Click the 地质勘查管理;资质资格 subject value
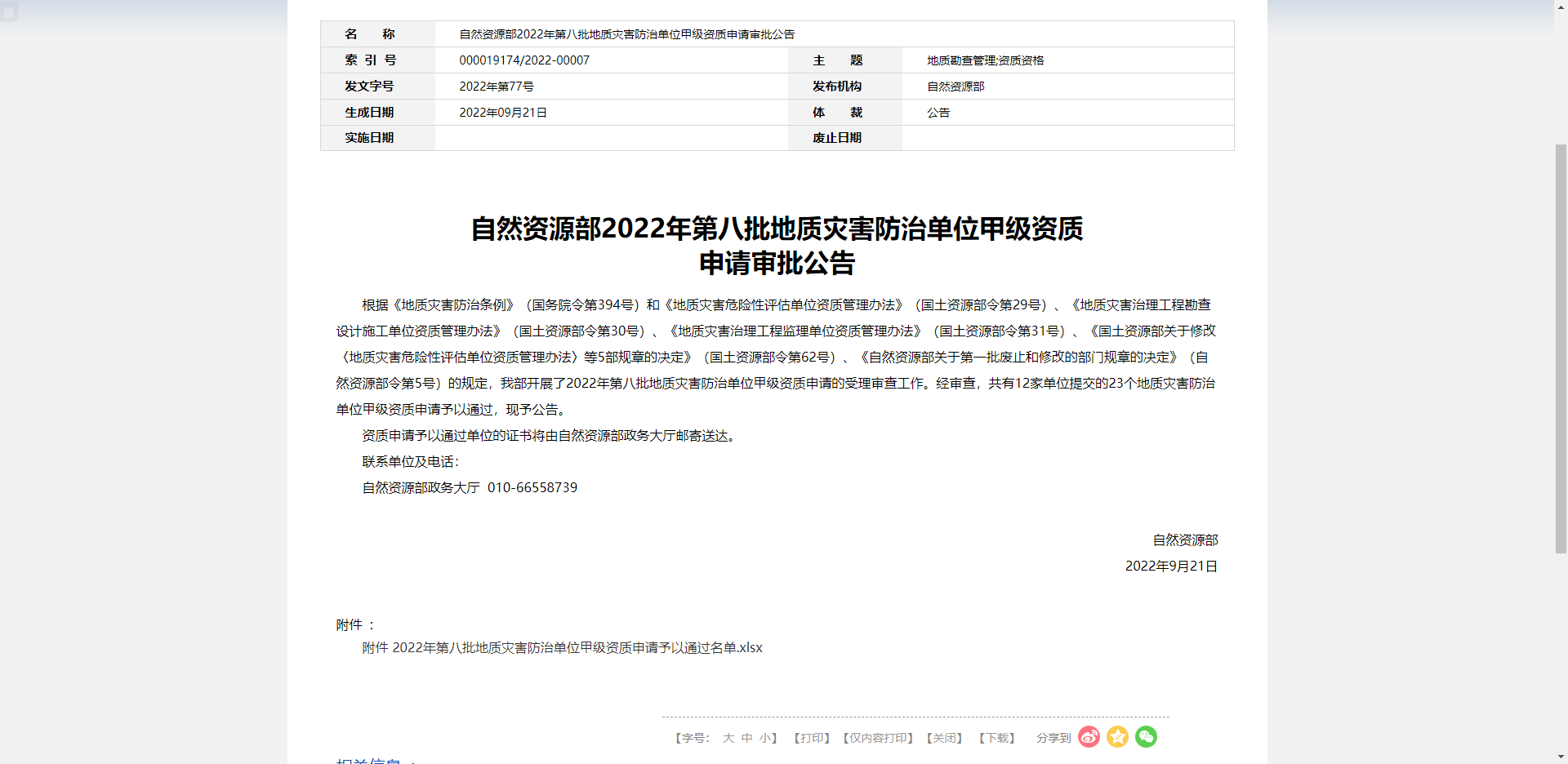Image resolution: width=1568 pixels, height=764 pixels. coord(985,60)
